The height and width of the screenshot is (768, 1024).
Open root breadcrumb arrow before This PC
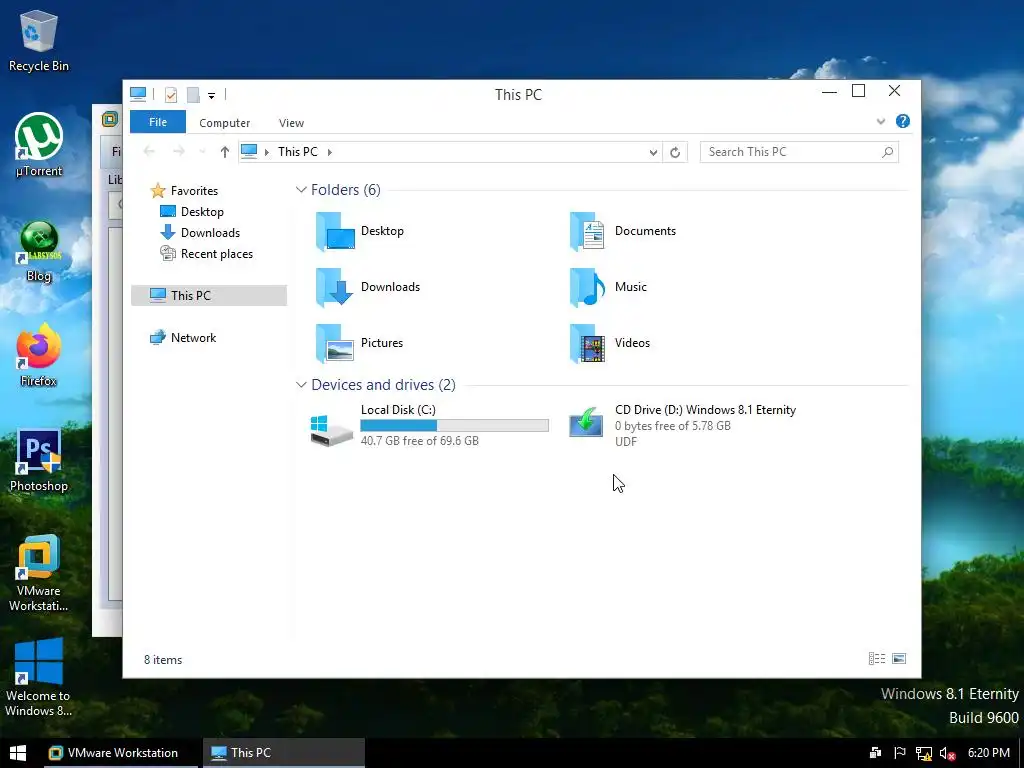266,152
